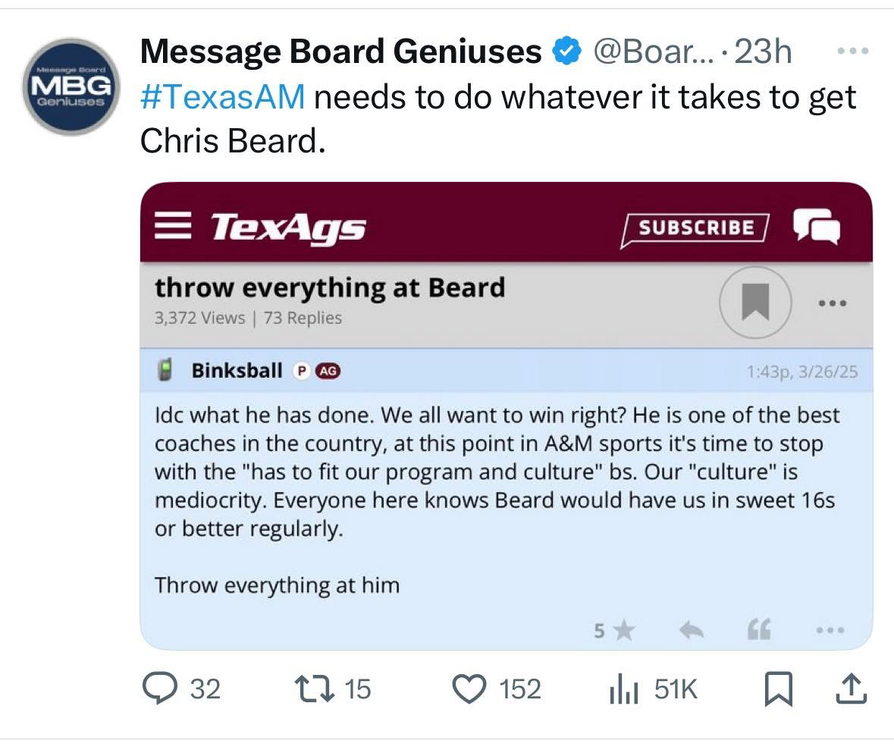This screenshot has width=894, height=750.
Task: Share the tweet using the upload icon
Action: (x=849, y=688)
